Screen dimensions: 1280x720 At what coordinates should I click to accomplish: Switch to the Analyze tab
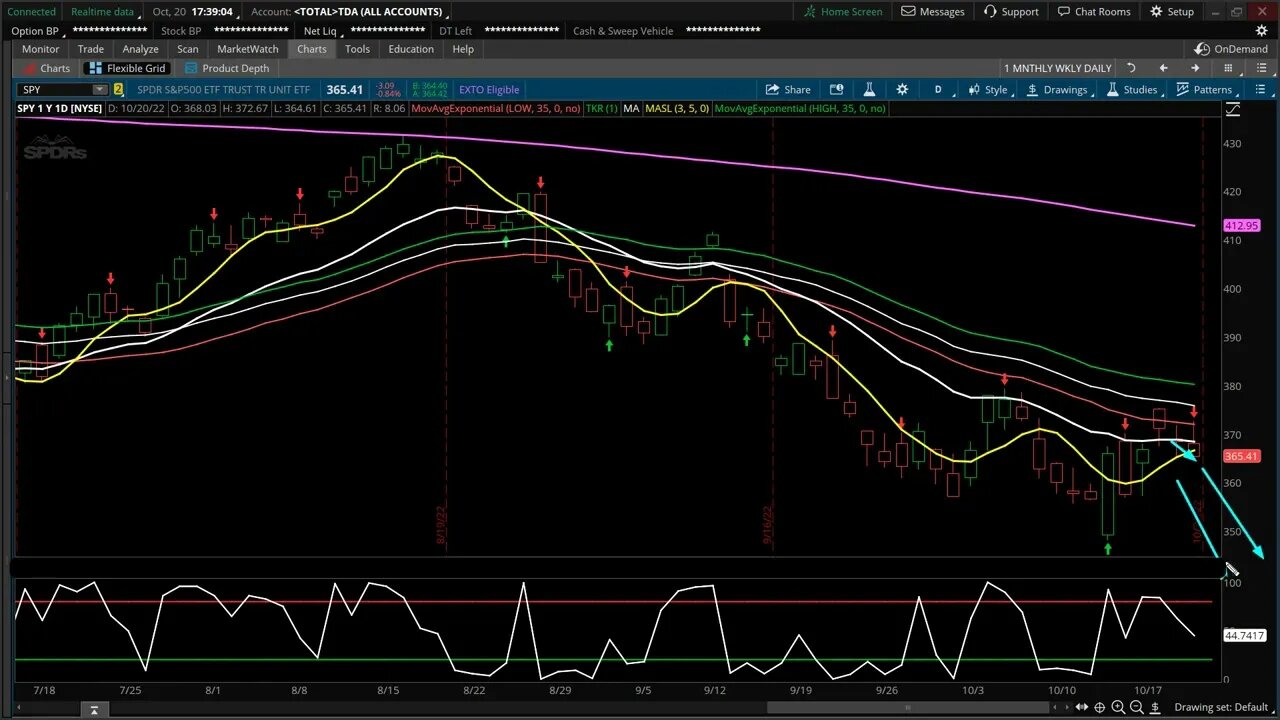click(141, 49)
